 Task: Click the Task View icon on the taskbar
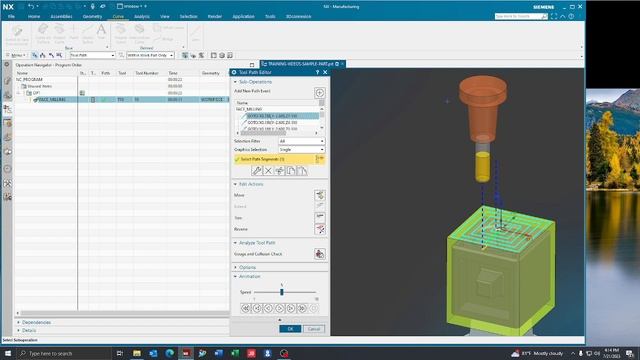point(120,353)
